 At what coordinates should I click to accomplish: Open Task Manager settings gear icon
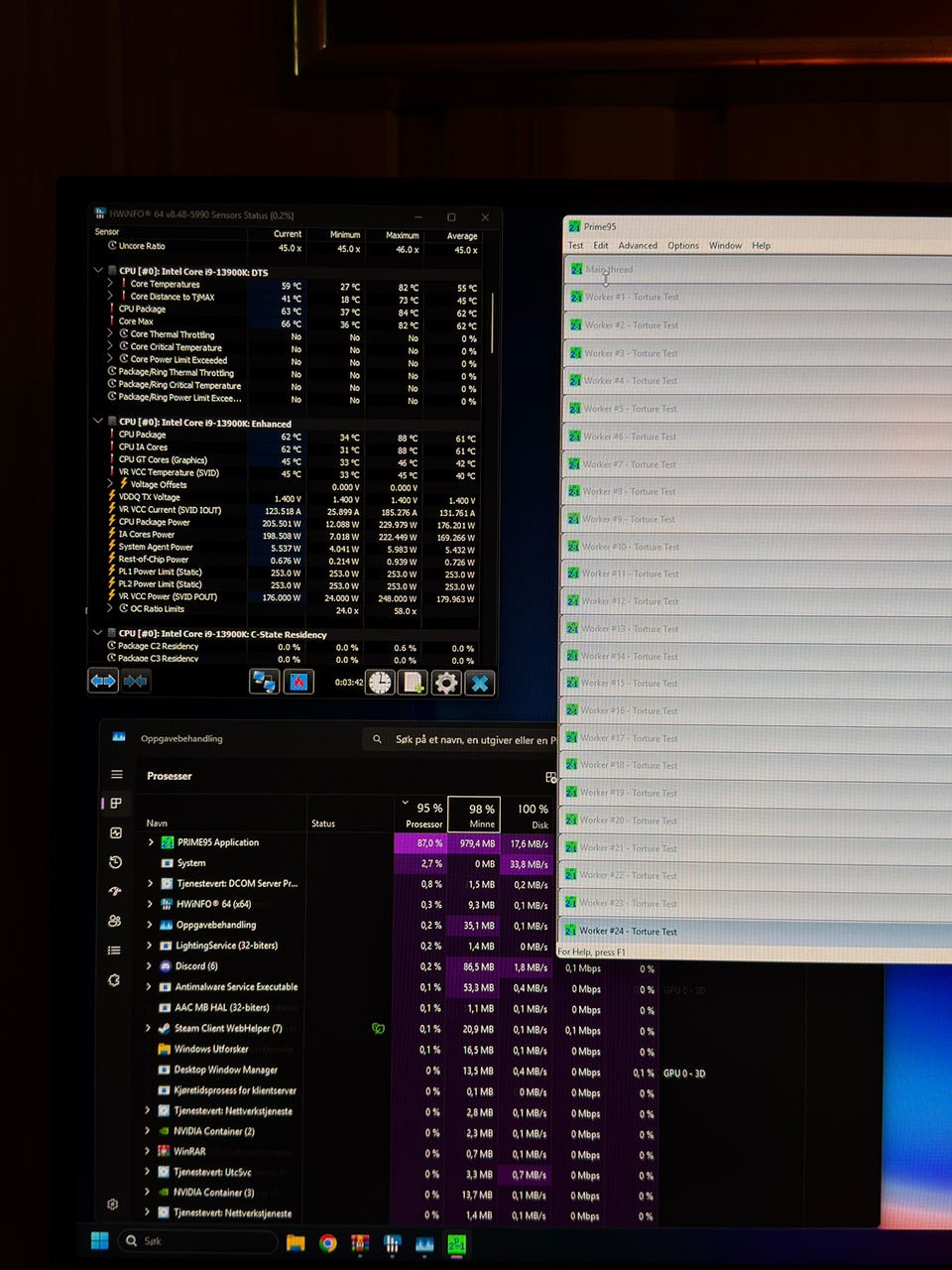point(113,1205)
